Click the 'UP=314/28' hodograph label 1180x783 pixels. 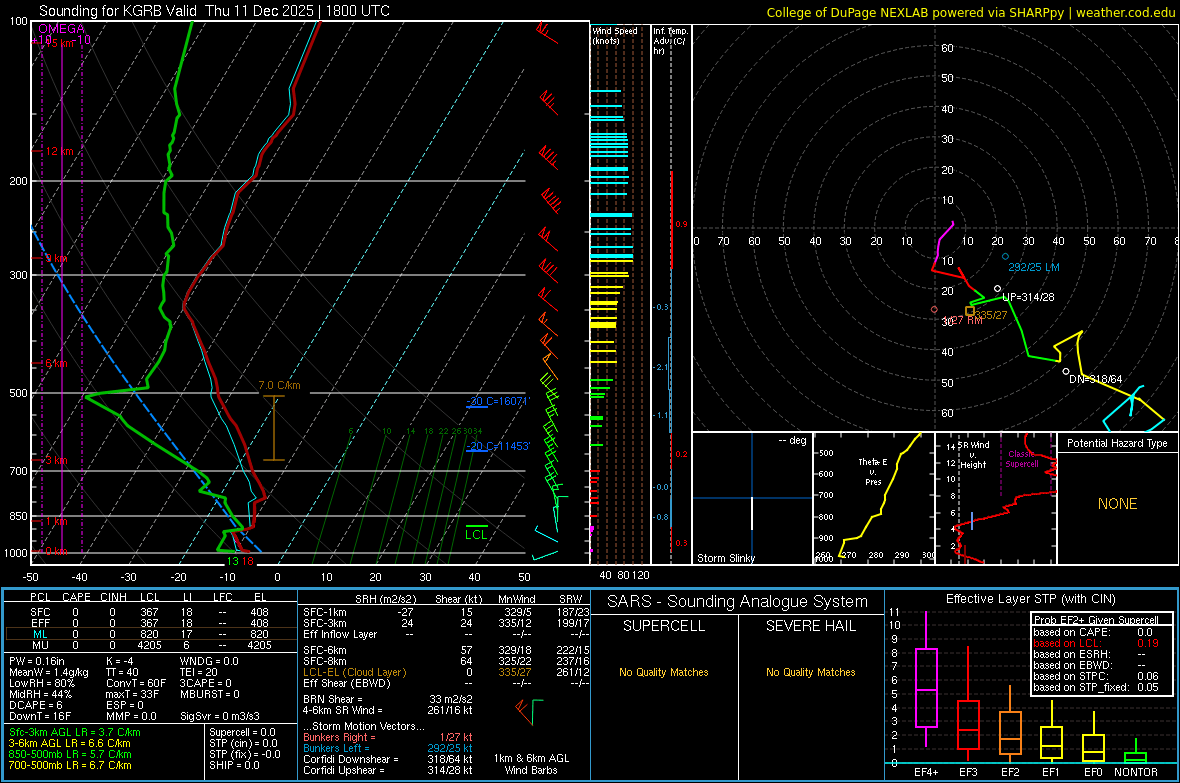[1028, 297]
